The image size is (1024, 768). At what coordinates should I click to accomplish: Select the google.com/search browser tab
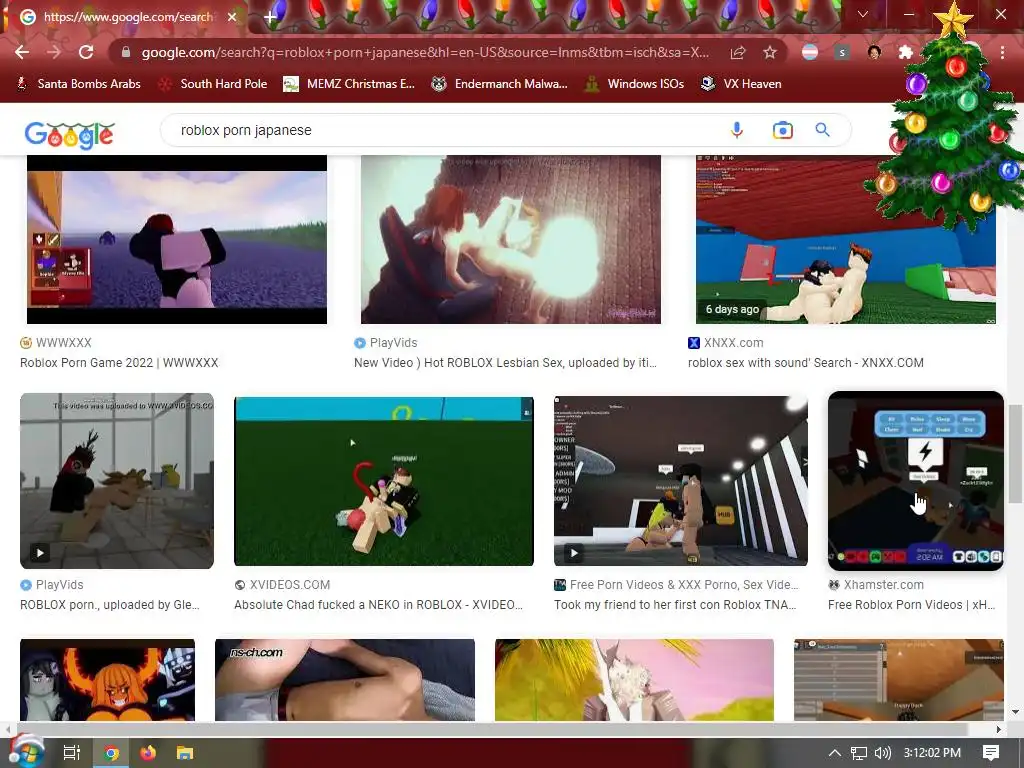(x=127, y=17)
